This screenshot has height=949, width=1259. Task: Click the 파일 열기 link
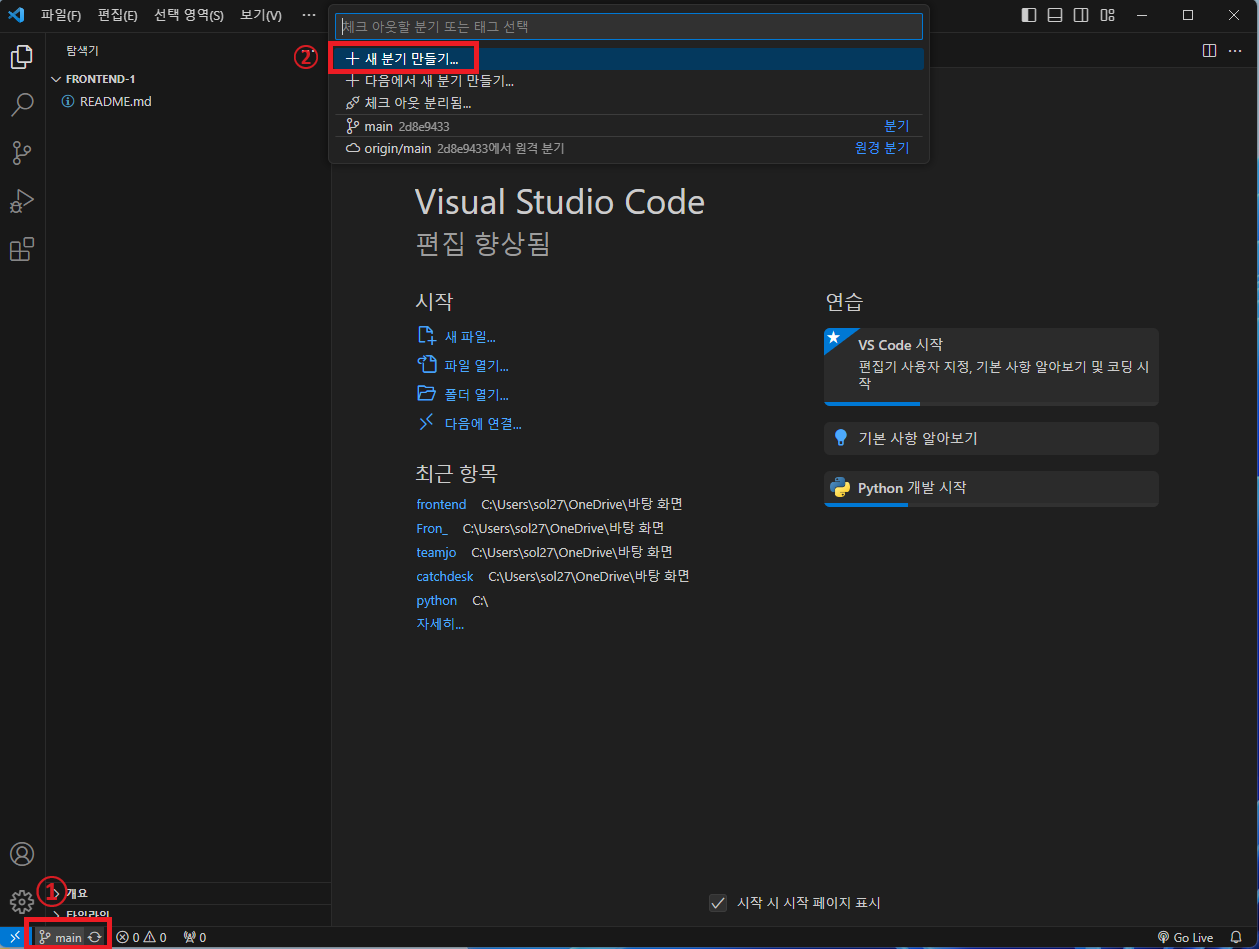point(463,366)
